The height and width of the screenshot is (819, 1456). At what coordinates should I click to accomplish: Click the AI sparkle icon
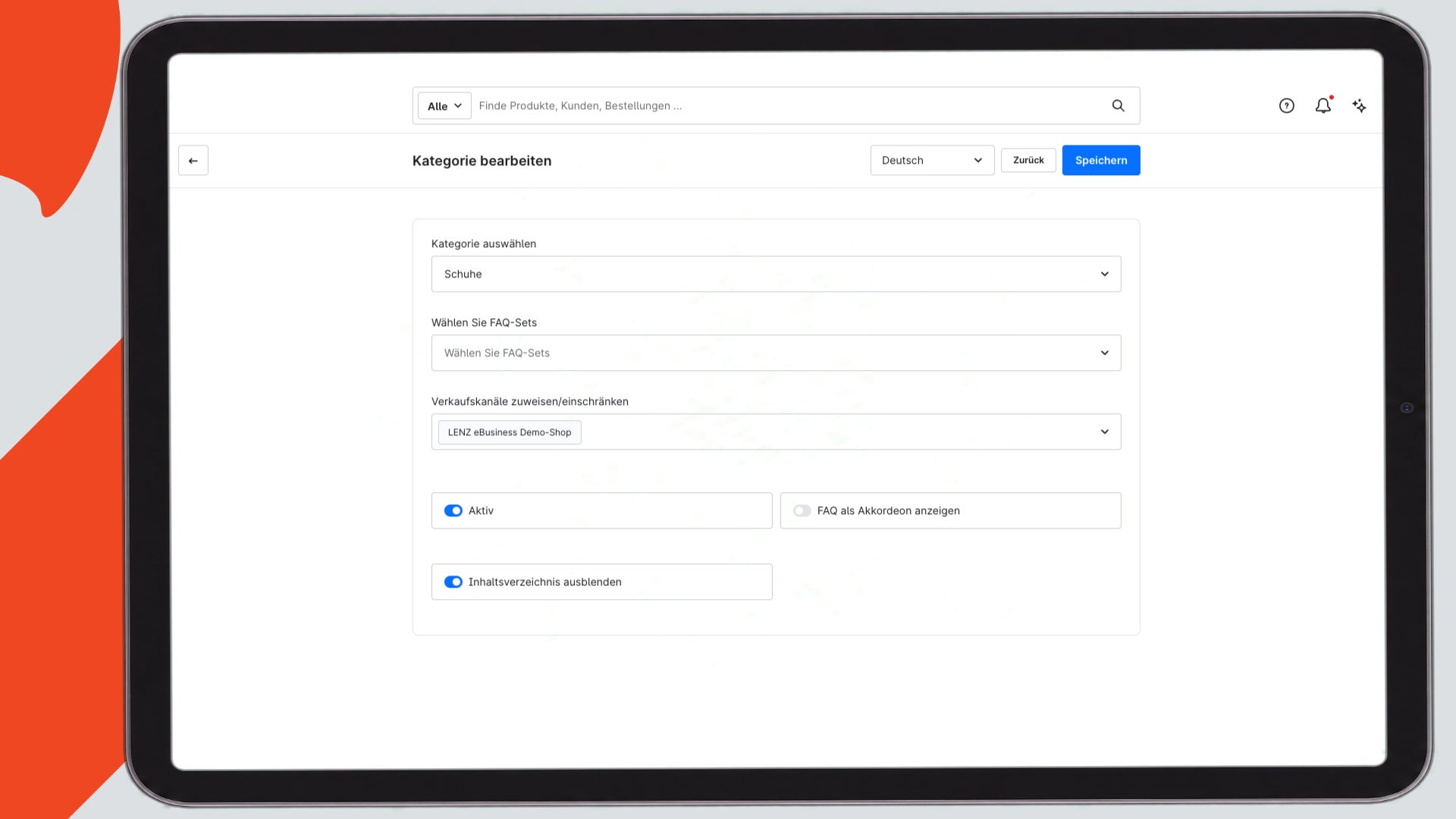coord(1360,105)
